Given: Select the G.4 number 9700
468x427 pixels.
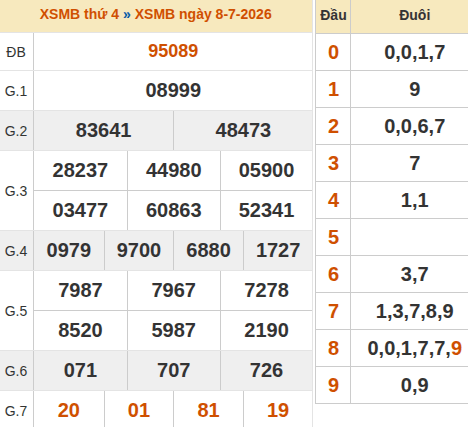Looking at the screenshot, I should [139, 250].
